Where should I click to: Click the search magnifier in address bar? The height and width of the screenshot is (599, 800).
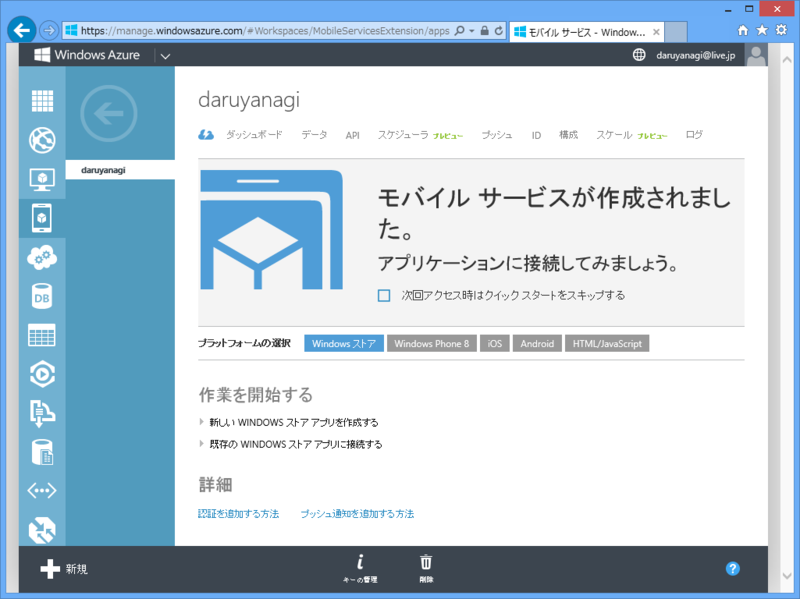[x=460, y=31]
